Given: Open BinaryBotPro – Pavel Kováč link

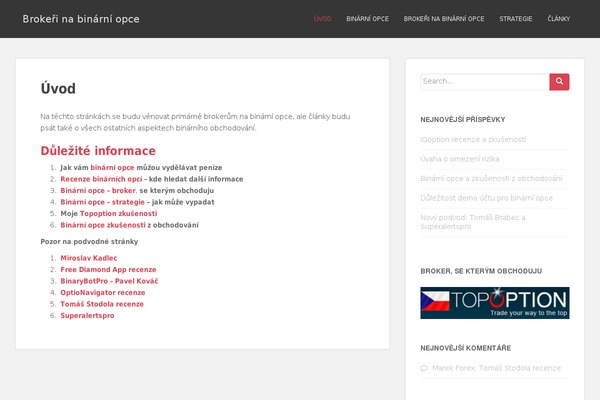Looking at the screenshot, I should tap(109, 281).
